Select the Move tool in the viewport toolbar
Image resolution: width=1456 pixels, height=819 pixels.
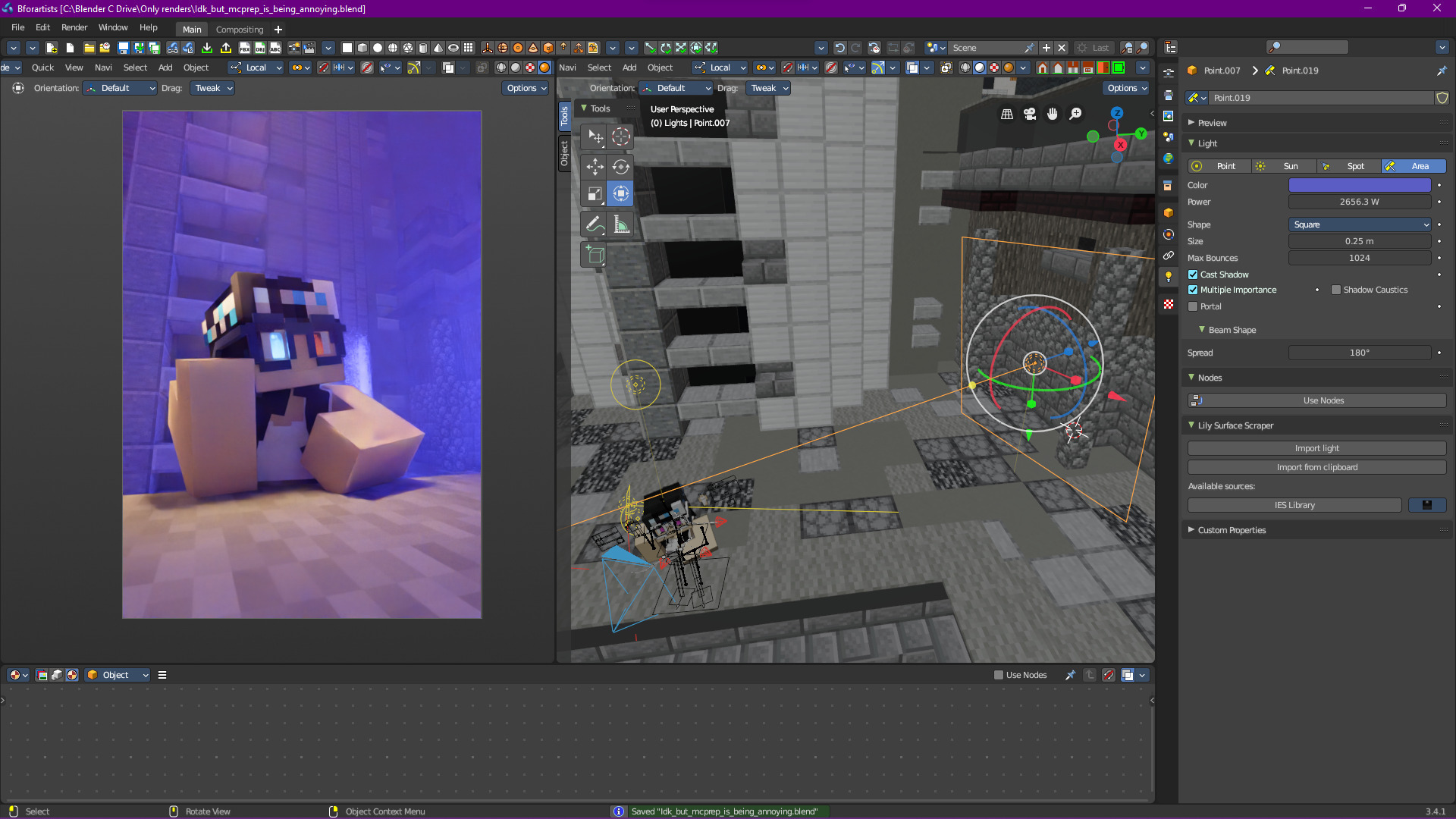pyautogui.click(x=595, y=167)
